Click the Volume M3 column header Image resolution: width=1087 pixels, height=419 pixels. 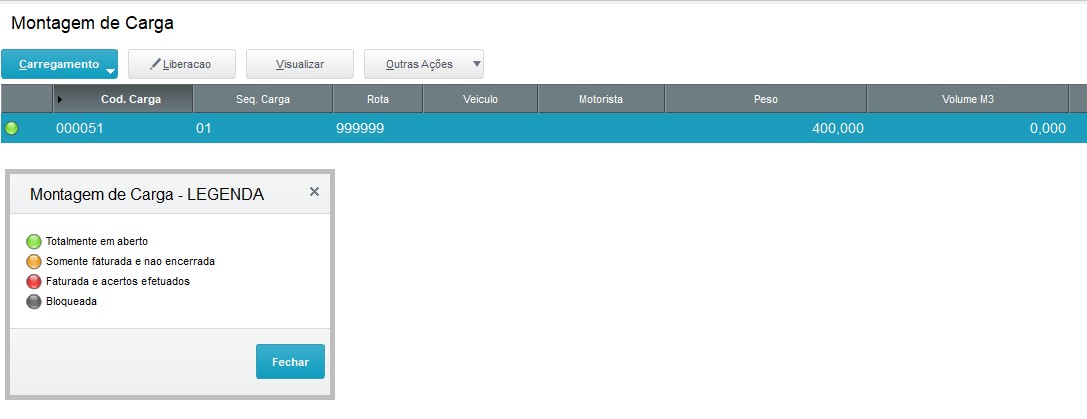click(x=968, y=99)
